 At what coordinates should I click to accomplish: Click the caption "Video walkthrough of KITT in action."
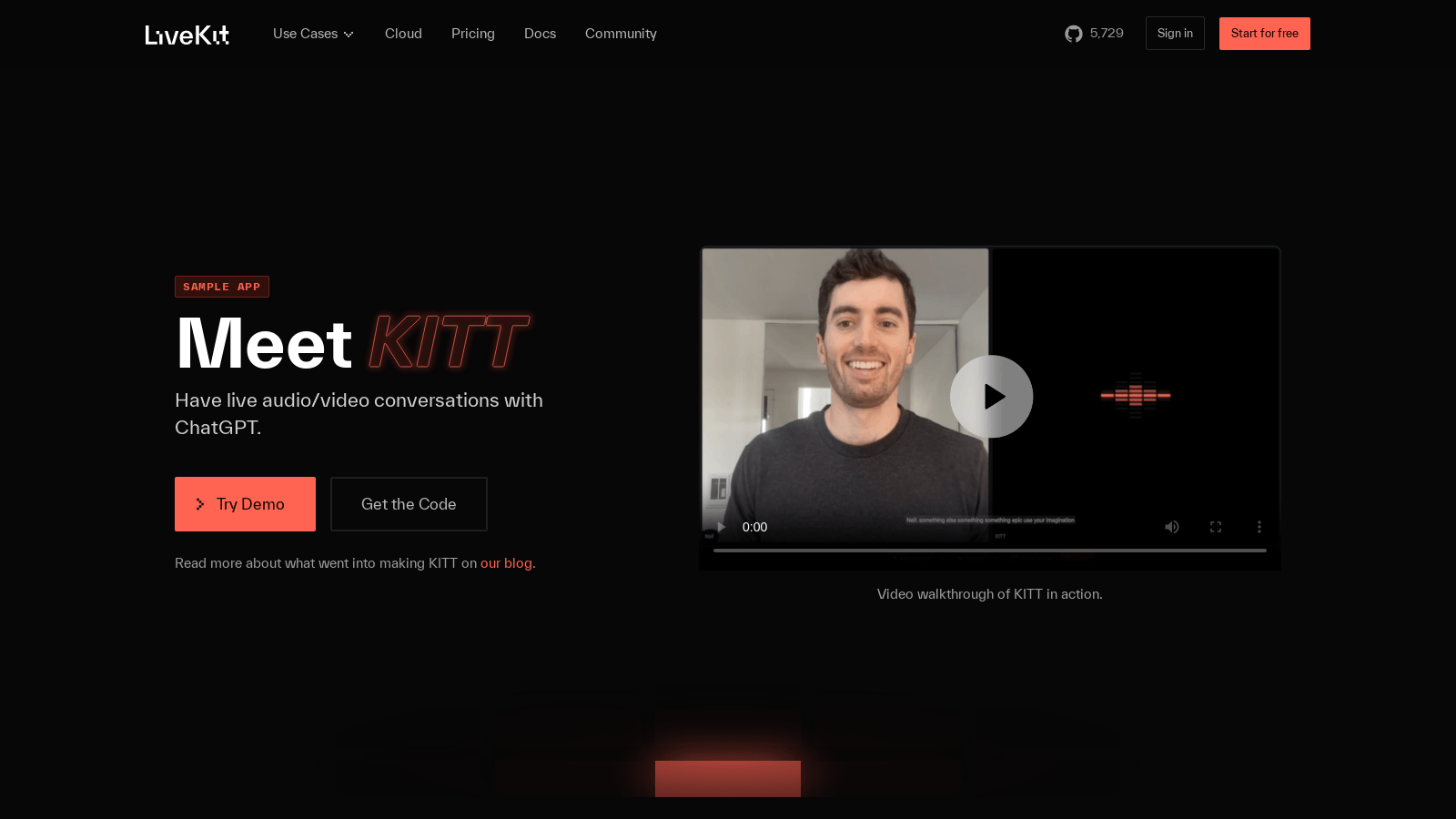pyautogui.click(x=990, y=594)
